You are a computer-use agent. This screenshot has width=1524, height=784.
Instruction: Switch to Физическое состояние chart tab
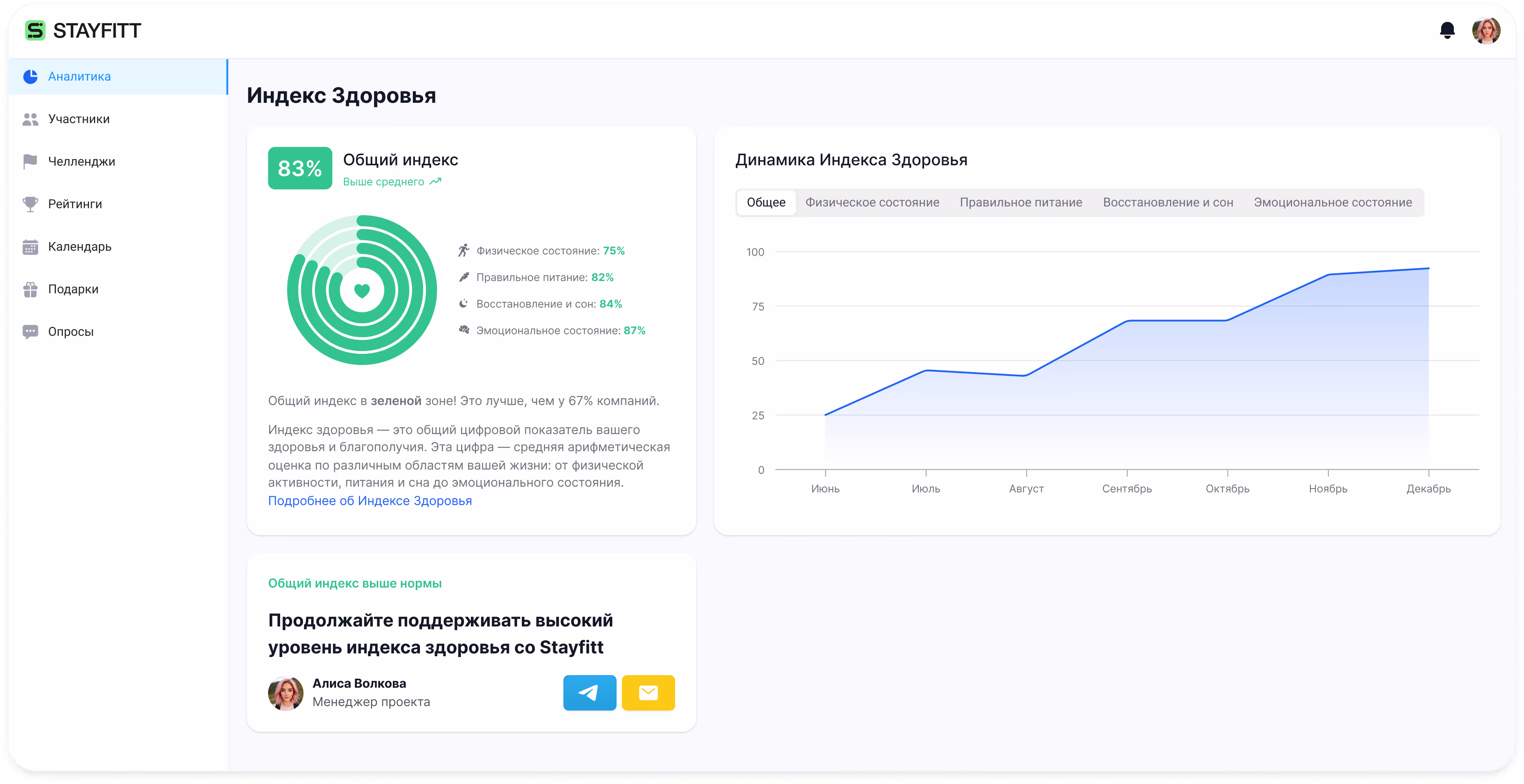tap(872, 203)
